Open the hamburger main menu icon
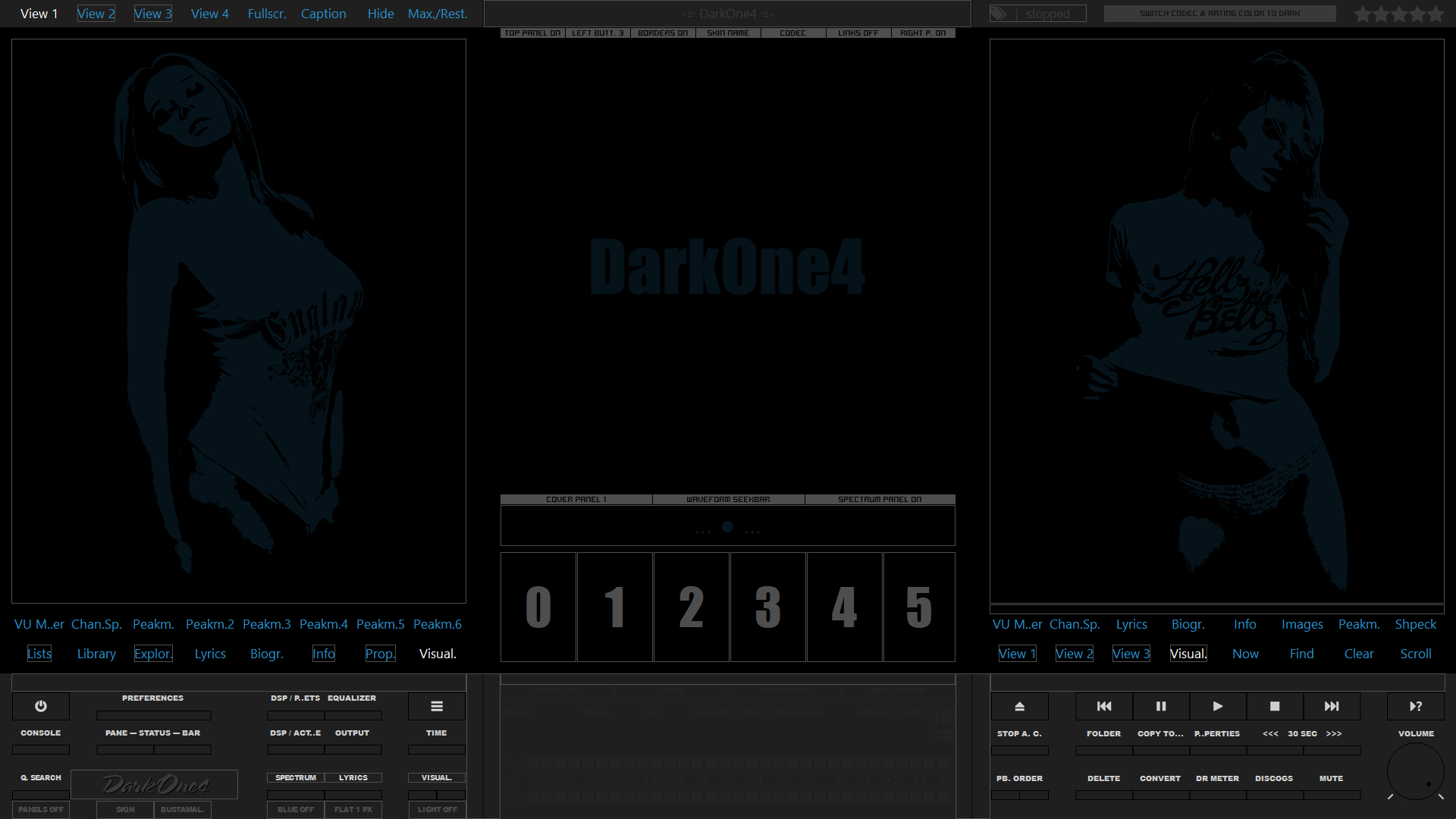1456x819 pixels. click(437, 706)
